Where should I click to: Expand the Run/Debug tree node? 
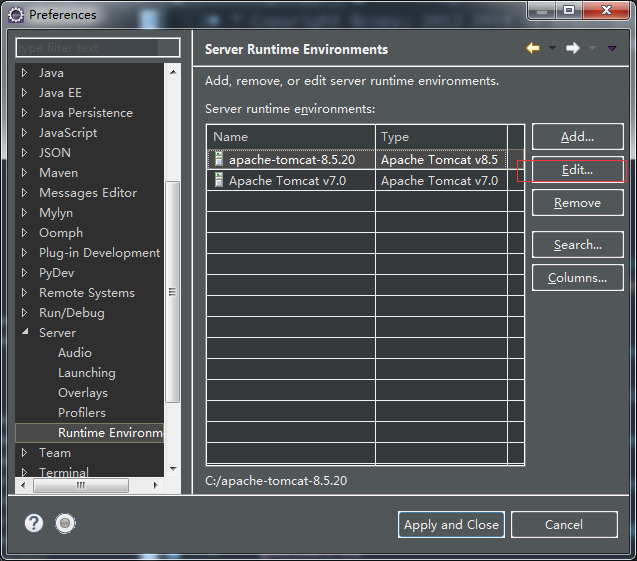24,312
